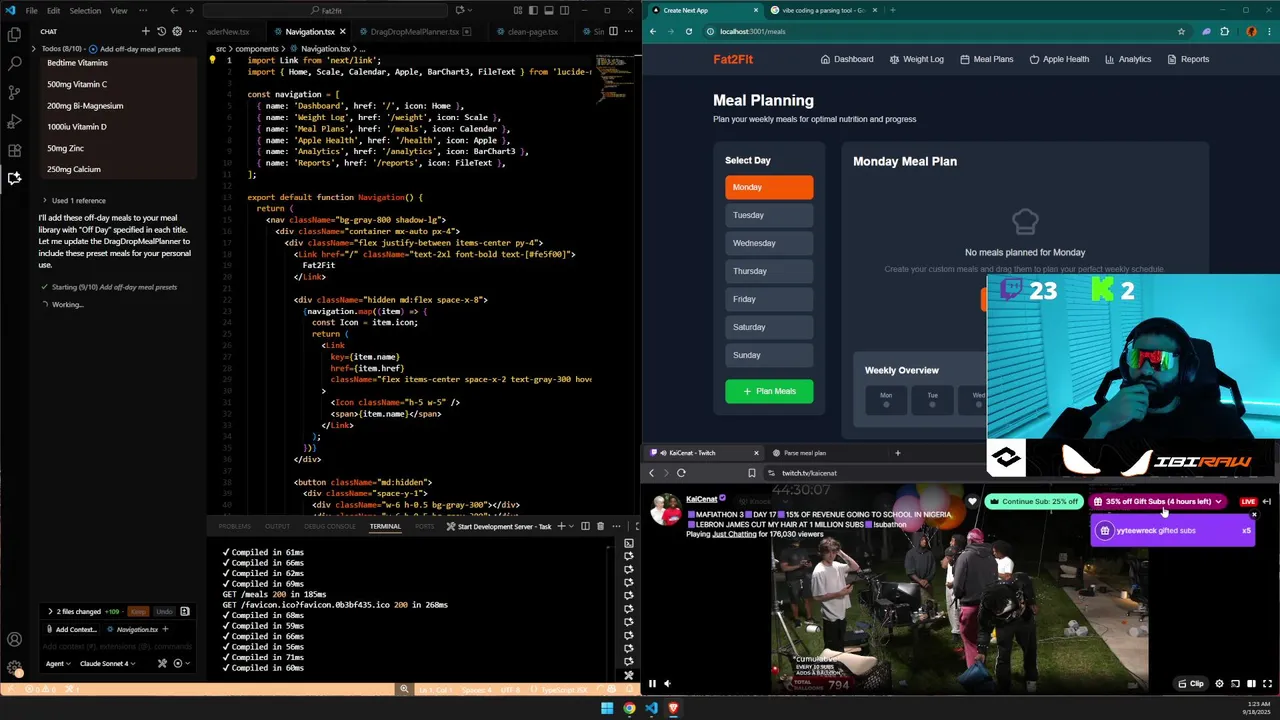Bookmark localhost page with star icon
Screen dimensions: 1280x720
pyautogui.click(x=1181, y=31)
